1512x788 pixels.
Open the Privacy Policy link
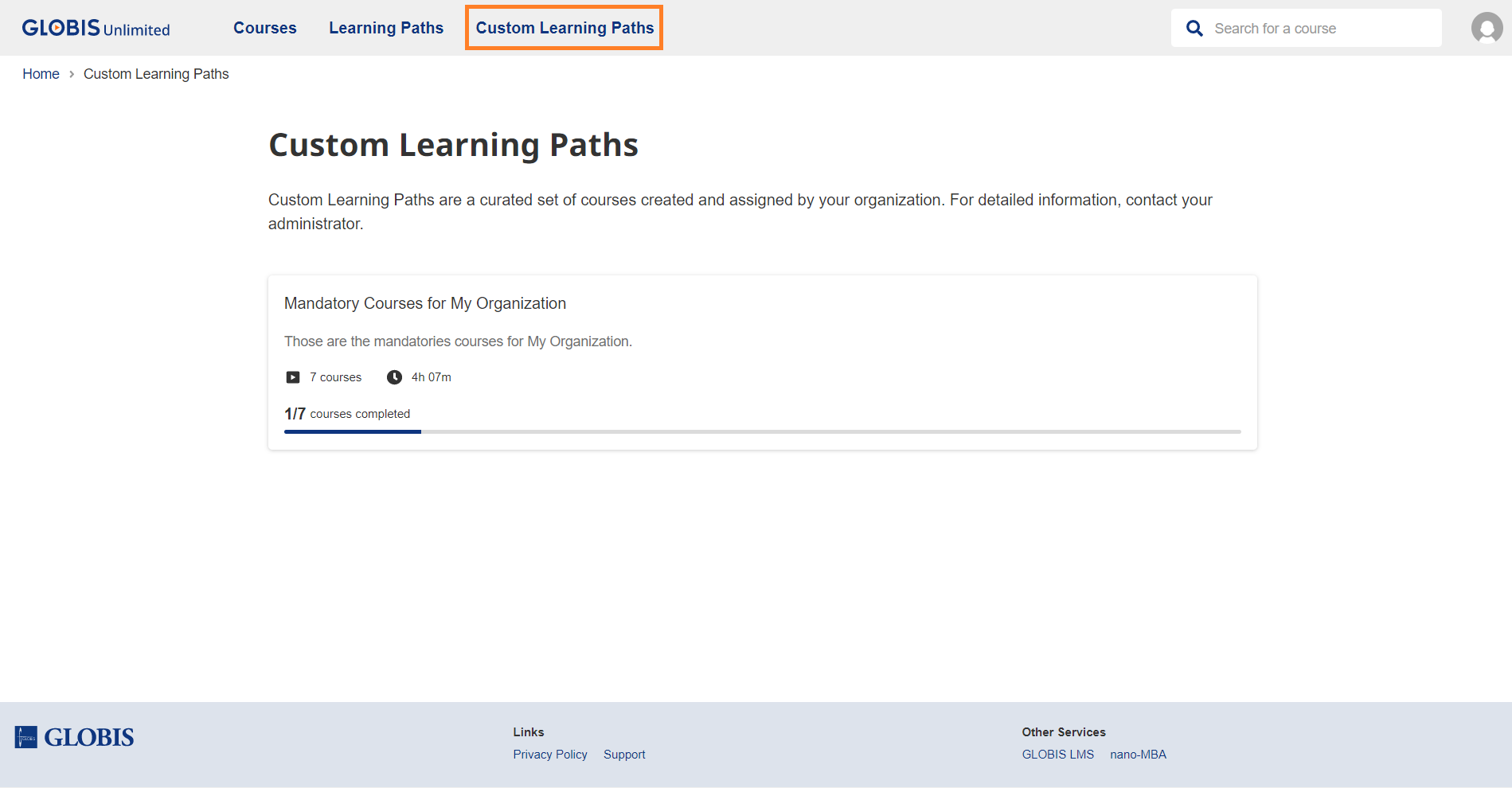click(x=550, y=754)
